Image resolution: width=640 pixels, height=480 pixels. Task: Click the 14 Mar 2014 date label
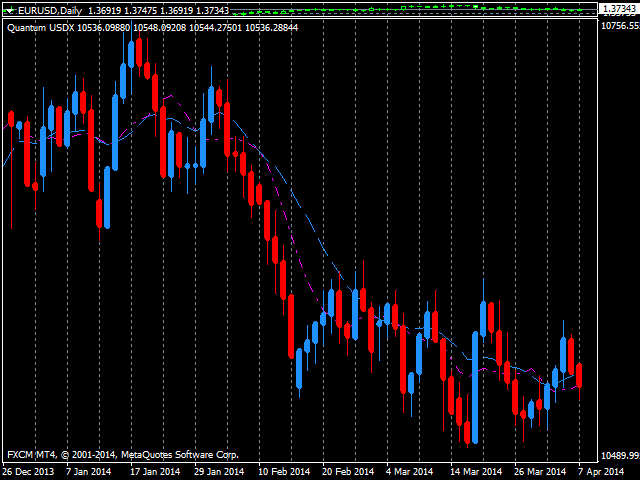(x=475, y=471)
